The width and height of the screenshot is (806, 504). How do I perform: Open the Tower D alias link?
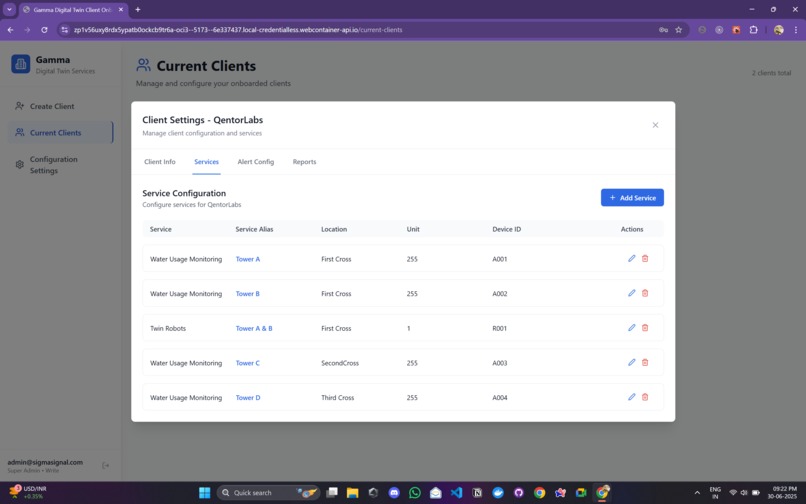(248, 398)
